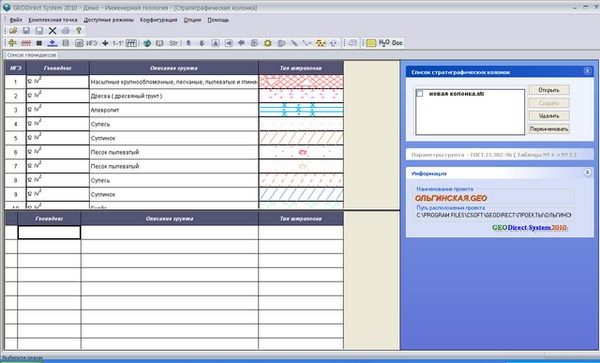Click the circled S toolbar icon

(x=254, y=43)
